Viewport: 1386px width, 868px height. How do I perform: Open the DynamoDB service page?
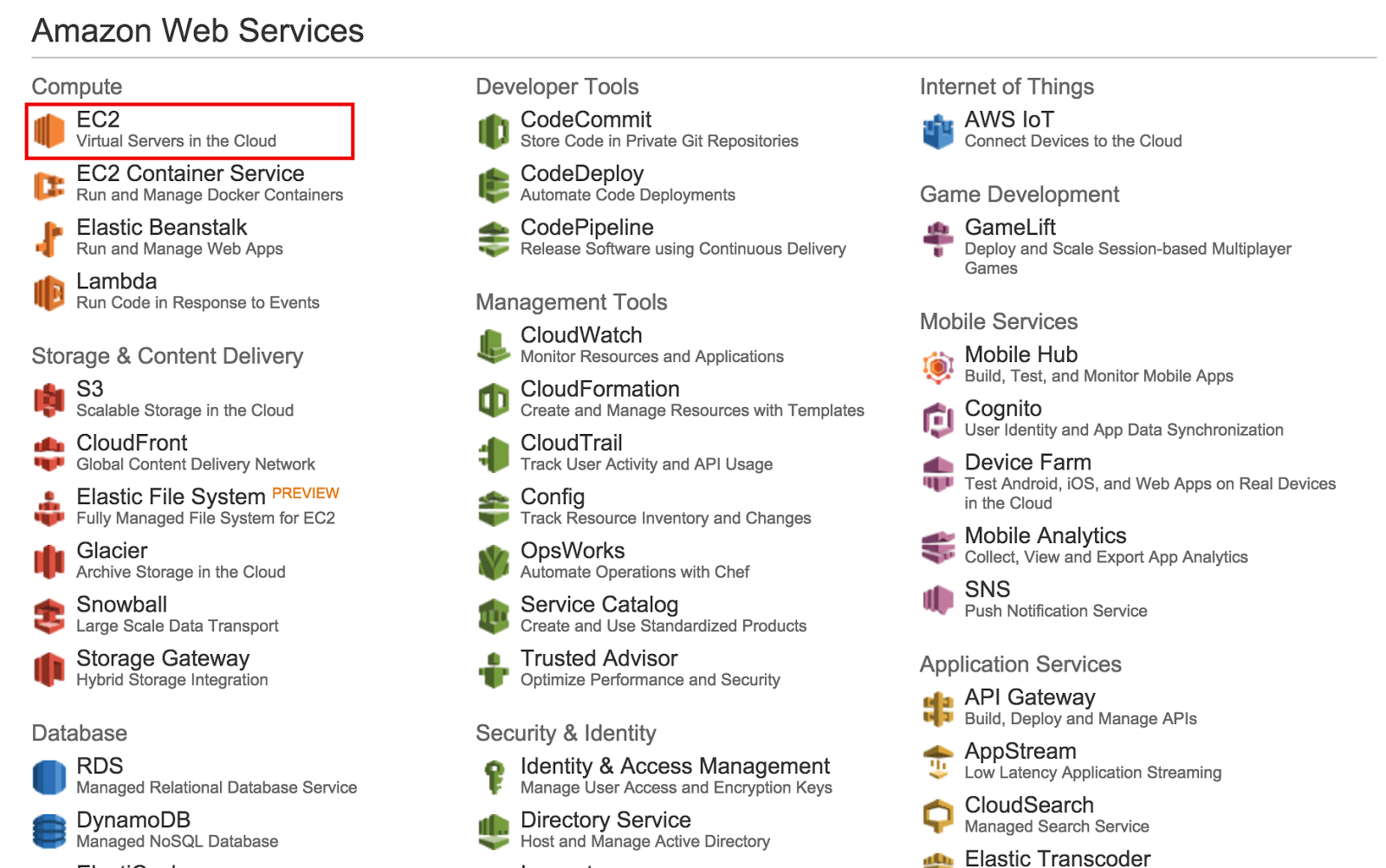click(x=133, y=819)
